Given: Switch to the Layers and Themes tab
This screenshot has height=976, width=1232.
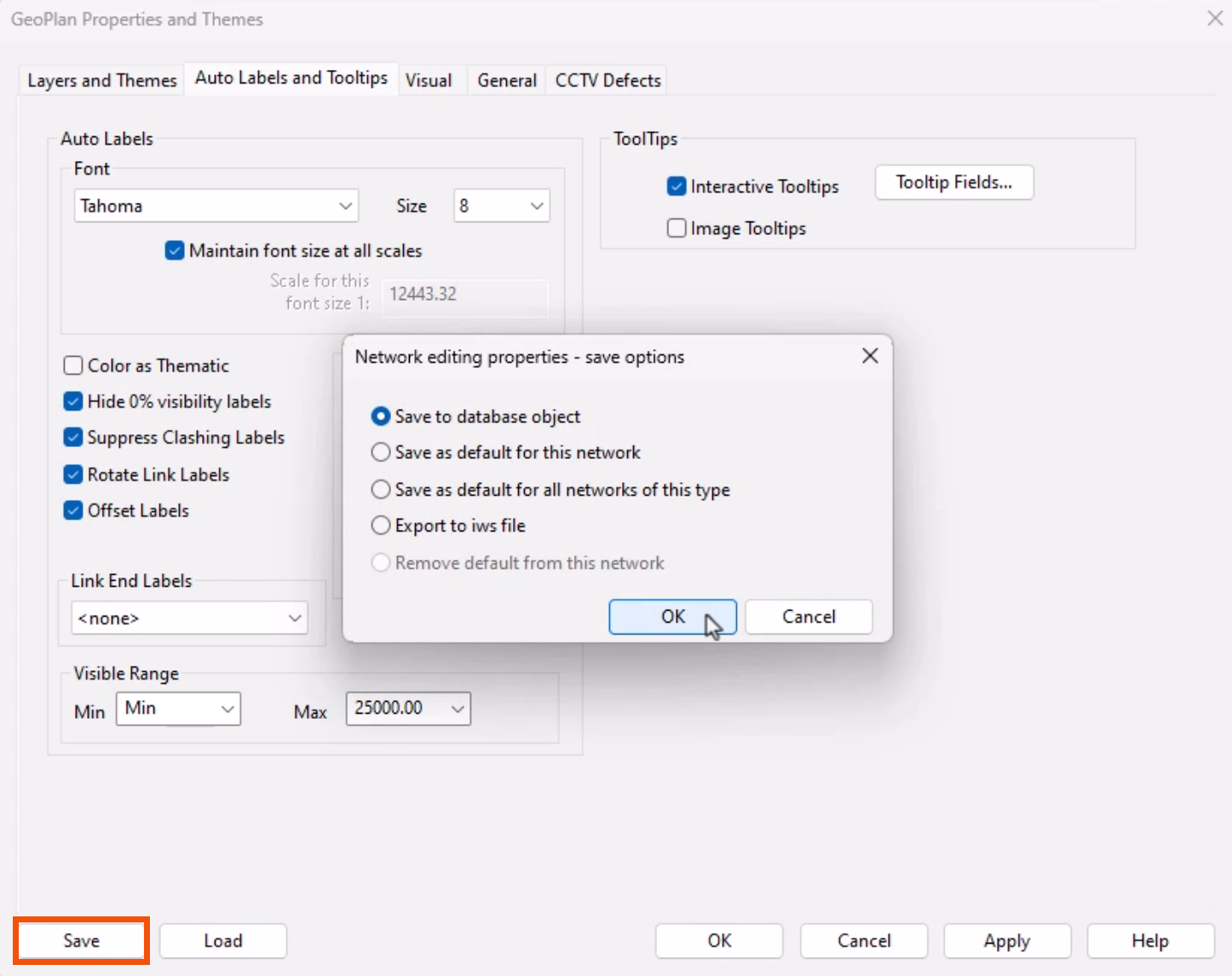Looking at the screenshot, I should [x=101, y=79].
